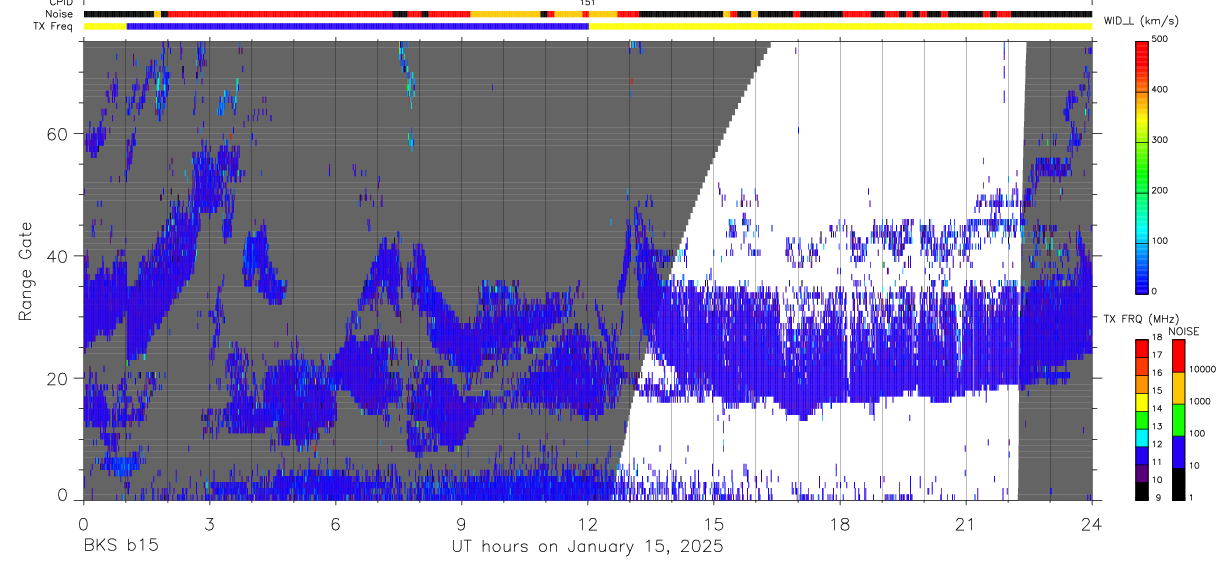This screenshot has height=567, width=1228.
Task: Click the 'TX Freq' row label at top left
Action: coord(55,26)
